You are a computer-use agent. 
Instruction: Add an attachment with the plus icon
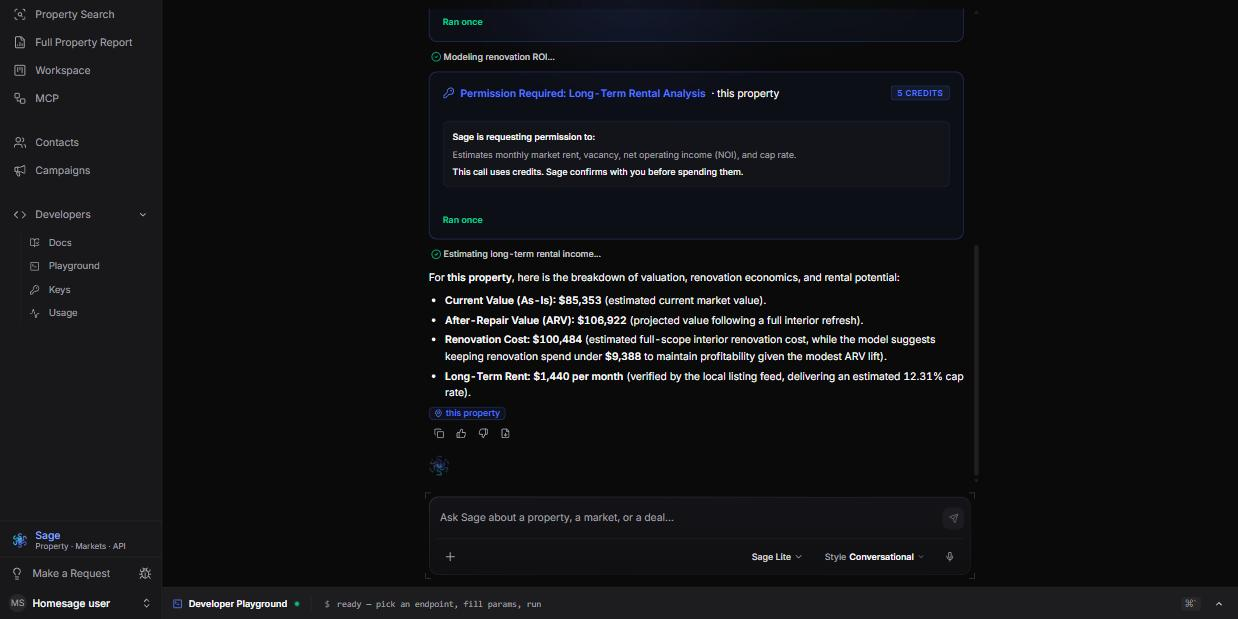click(450, 557)
